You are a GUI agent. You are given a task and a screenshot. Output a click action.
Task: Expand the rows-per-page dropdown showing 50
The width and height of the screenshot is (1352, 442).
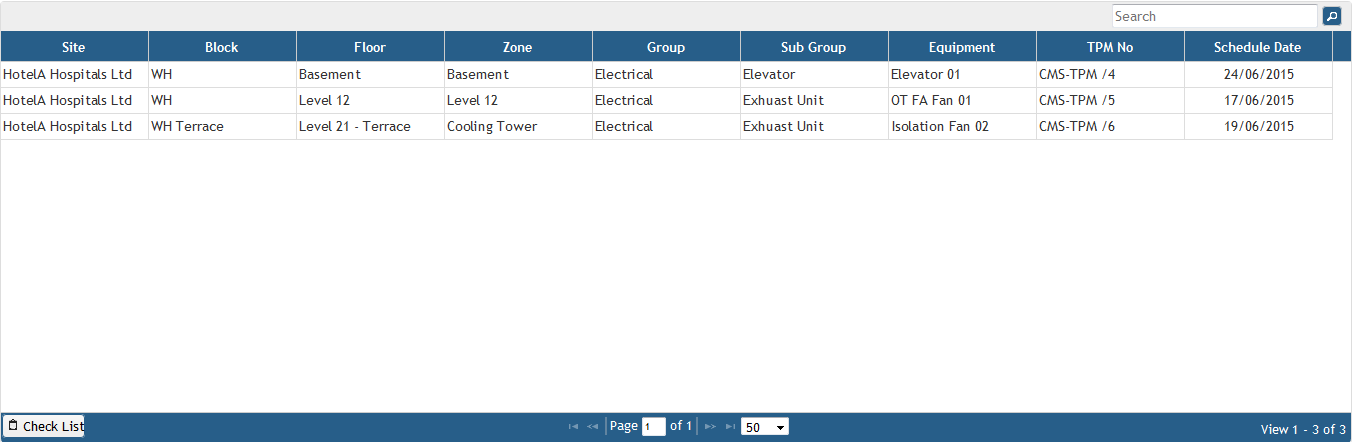tap(764, 427)
